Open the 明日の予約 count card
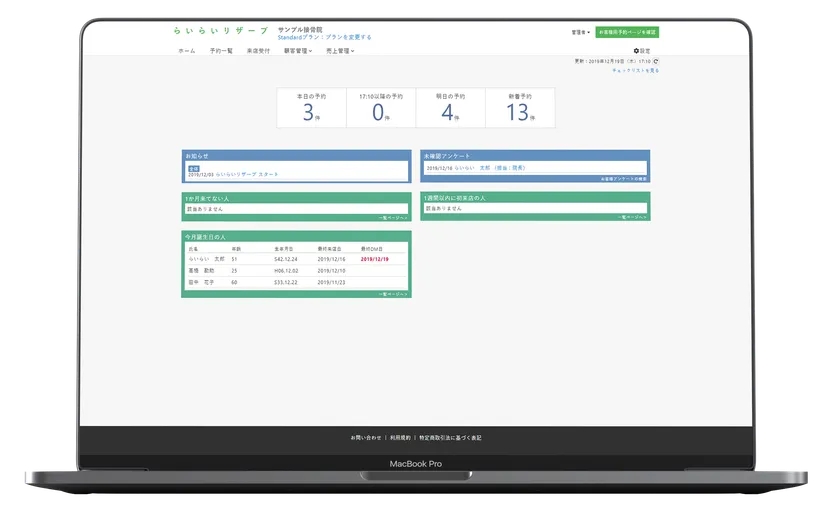The width and height of the screenshot is (840, 510). coord(451,108)
